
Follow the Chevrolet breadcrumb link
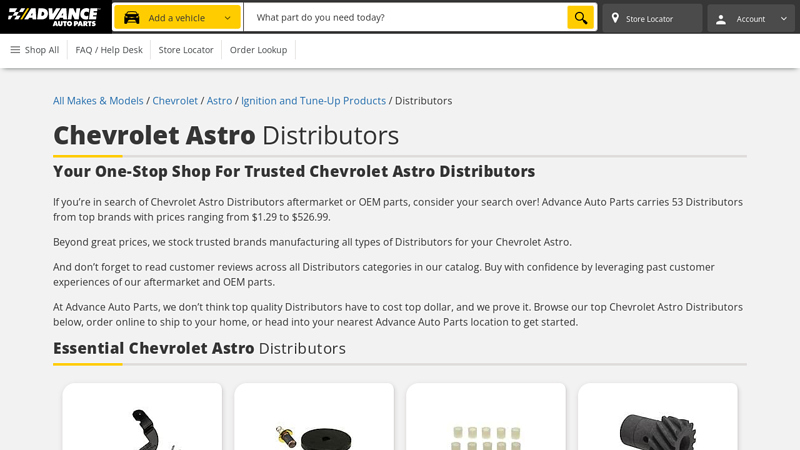coord(175,101)
